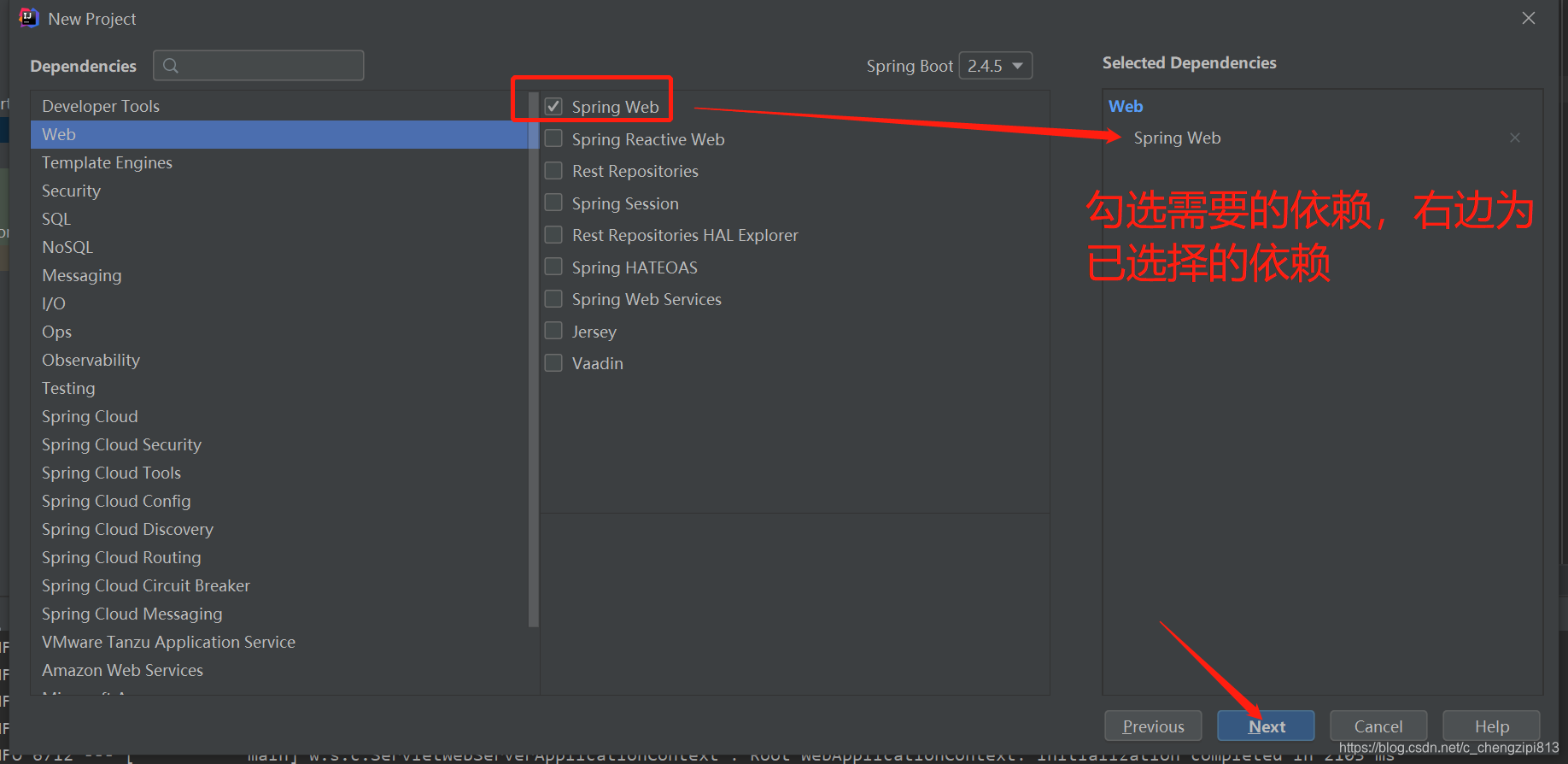Open Help for this dialog

[1491, 726]
